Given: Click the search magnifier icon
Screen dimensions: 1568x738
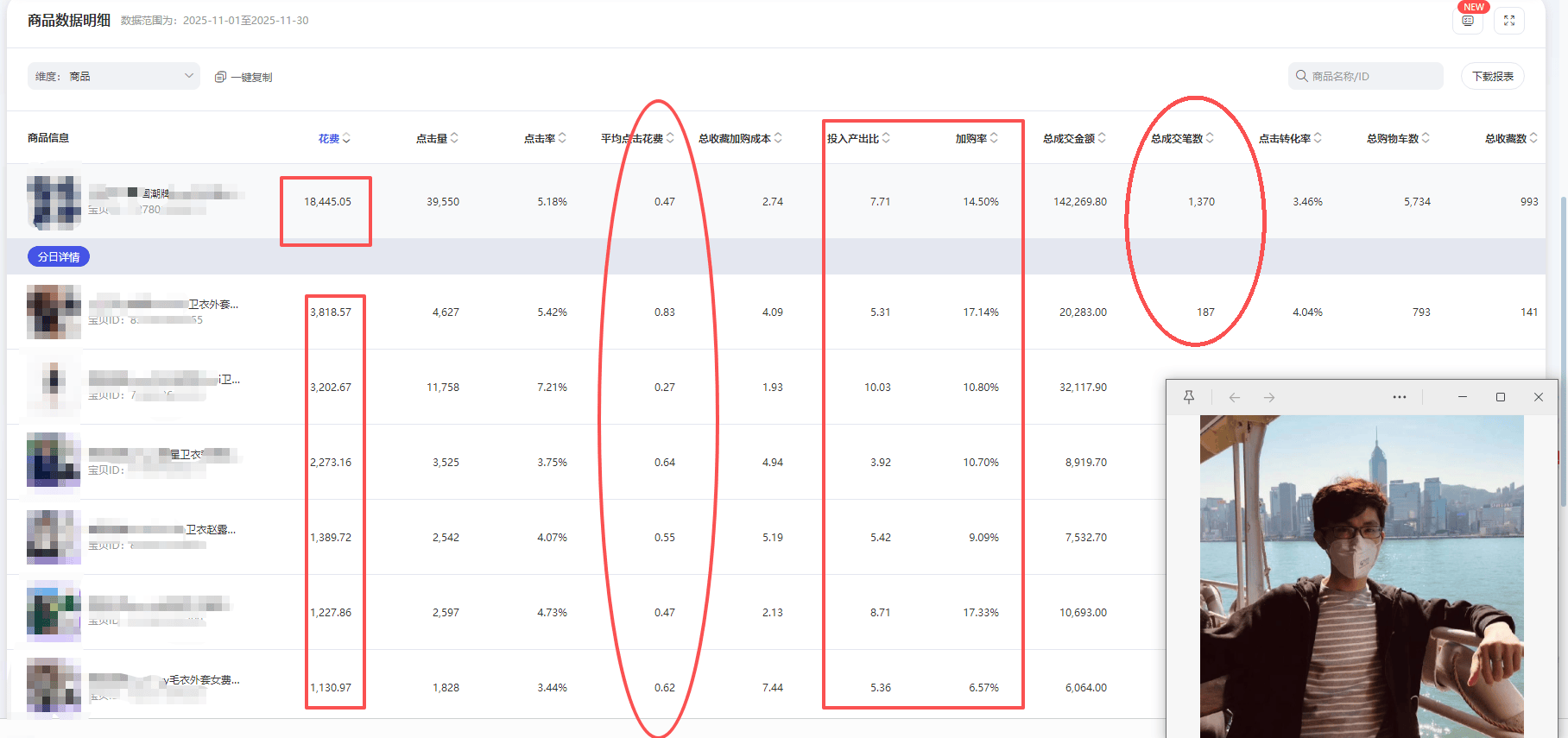Looking at the screenshot, I should click(1301, 76).
